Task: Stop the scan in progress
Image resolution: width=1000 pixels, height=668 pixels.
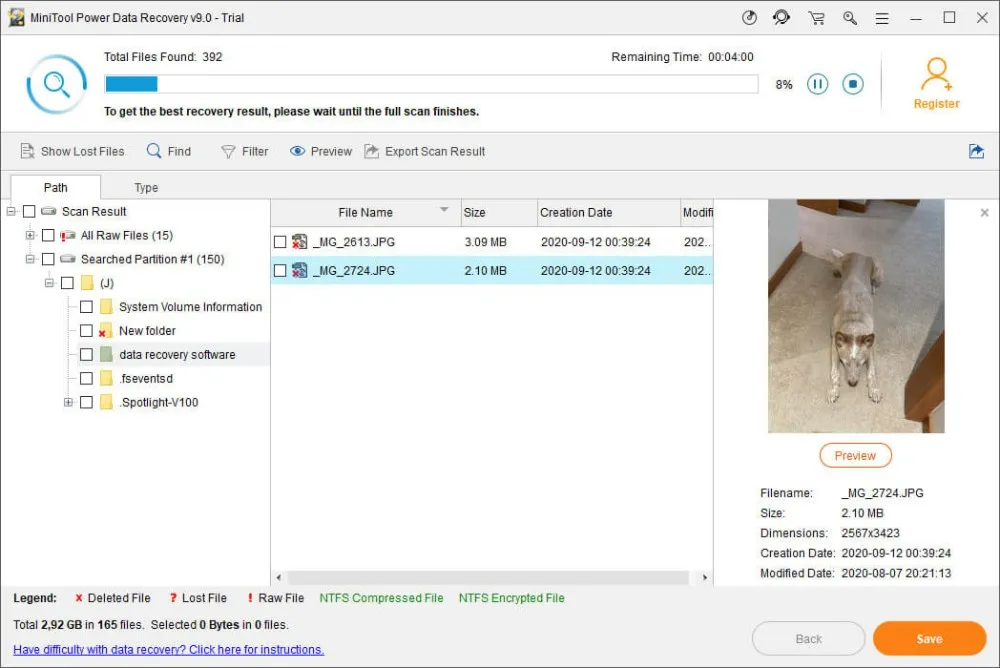Action: 852,84
